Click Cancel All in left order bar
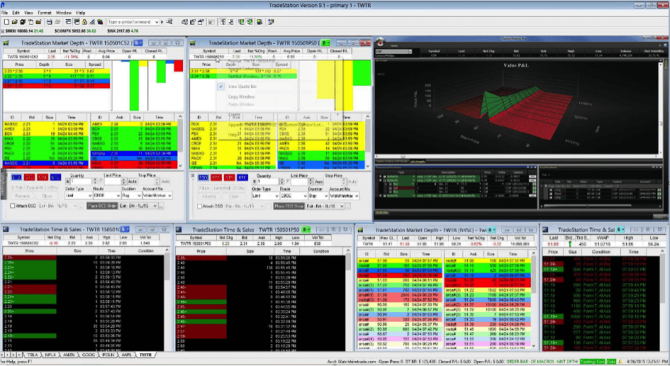This screenshot has width=670, height=366. pos(35,187)
